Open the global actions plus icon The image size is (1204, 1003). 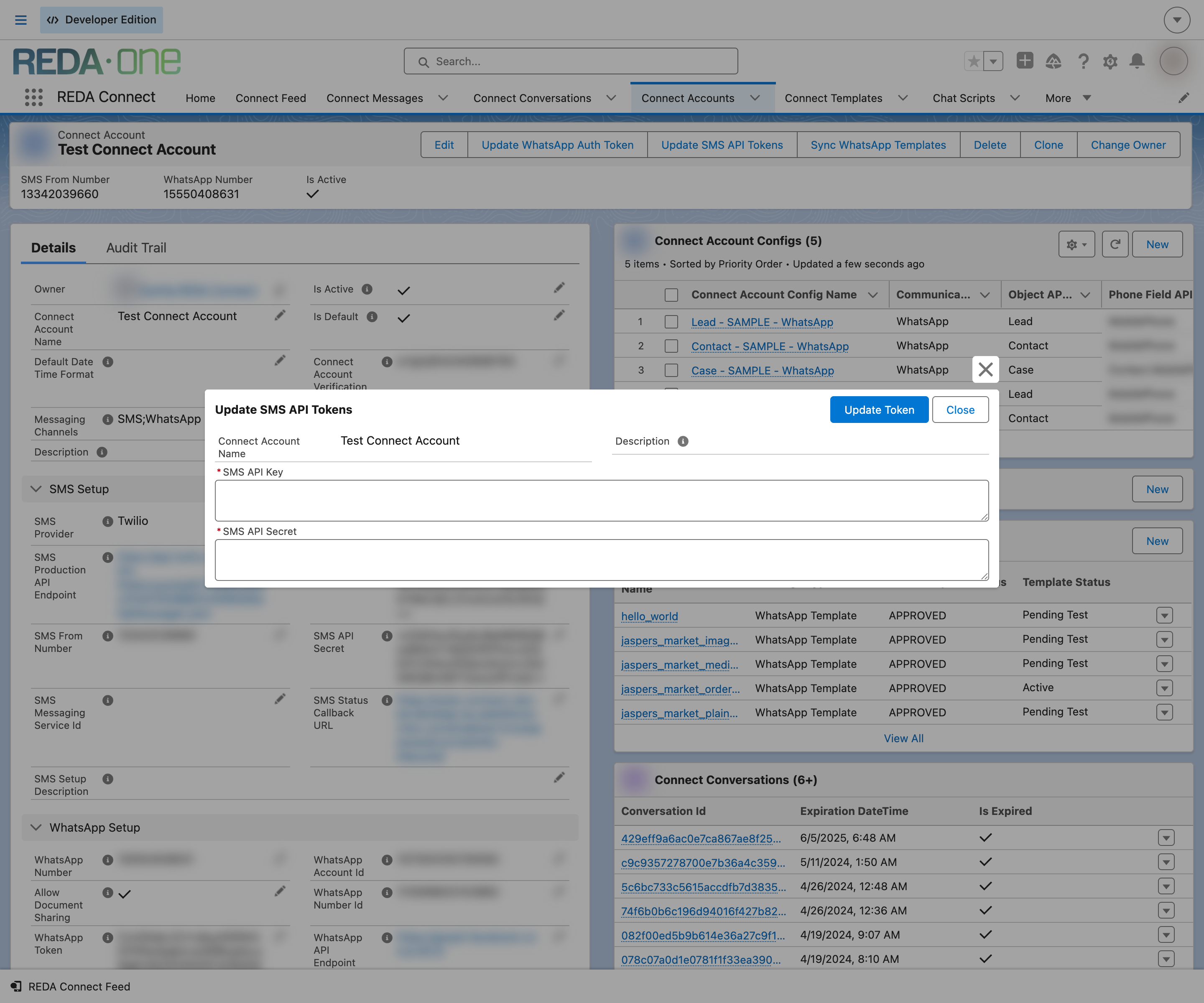1025,60
